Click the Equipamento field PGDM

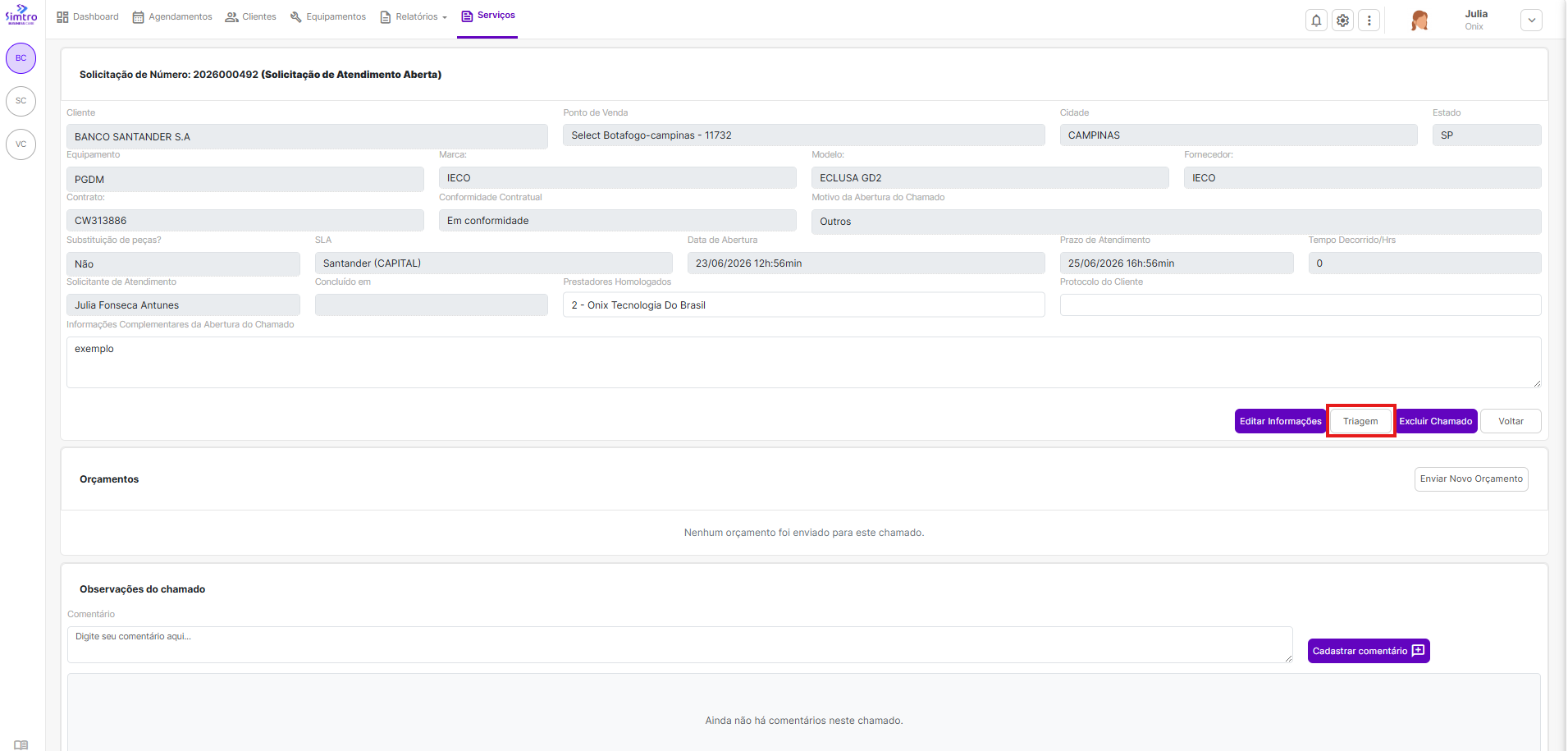pos(245,180)
